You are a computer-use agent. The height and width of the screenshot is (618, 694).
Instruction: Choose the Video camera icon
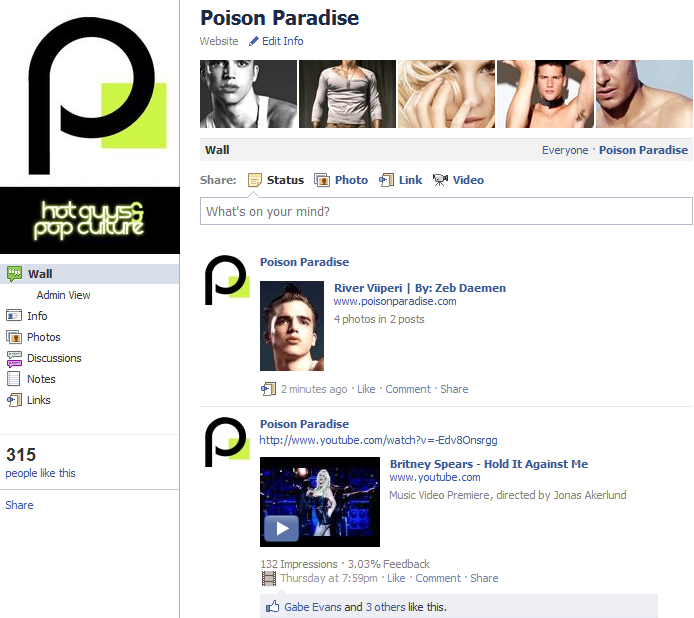440,180
